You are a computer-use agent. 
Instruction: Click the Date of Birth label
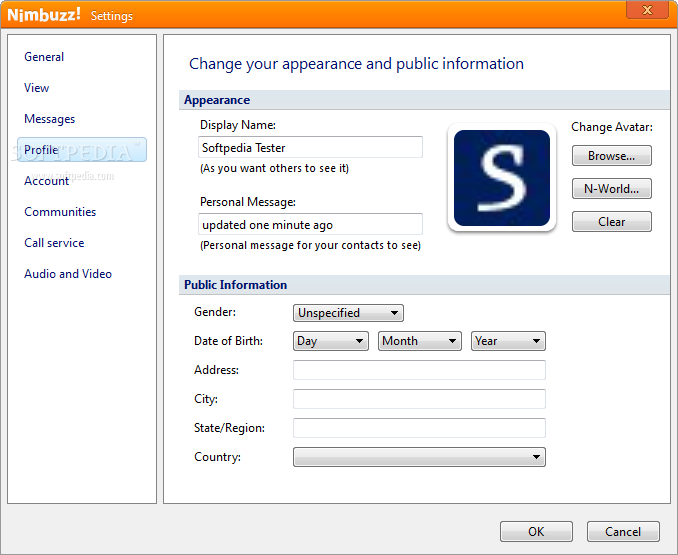pyautogui.click(x=228, y=341)
